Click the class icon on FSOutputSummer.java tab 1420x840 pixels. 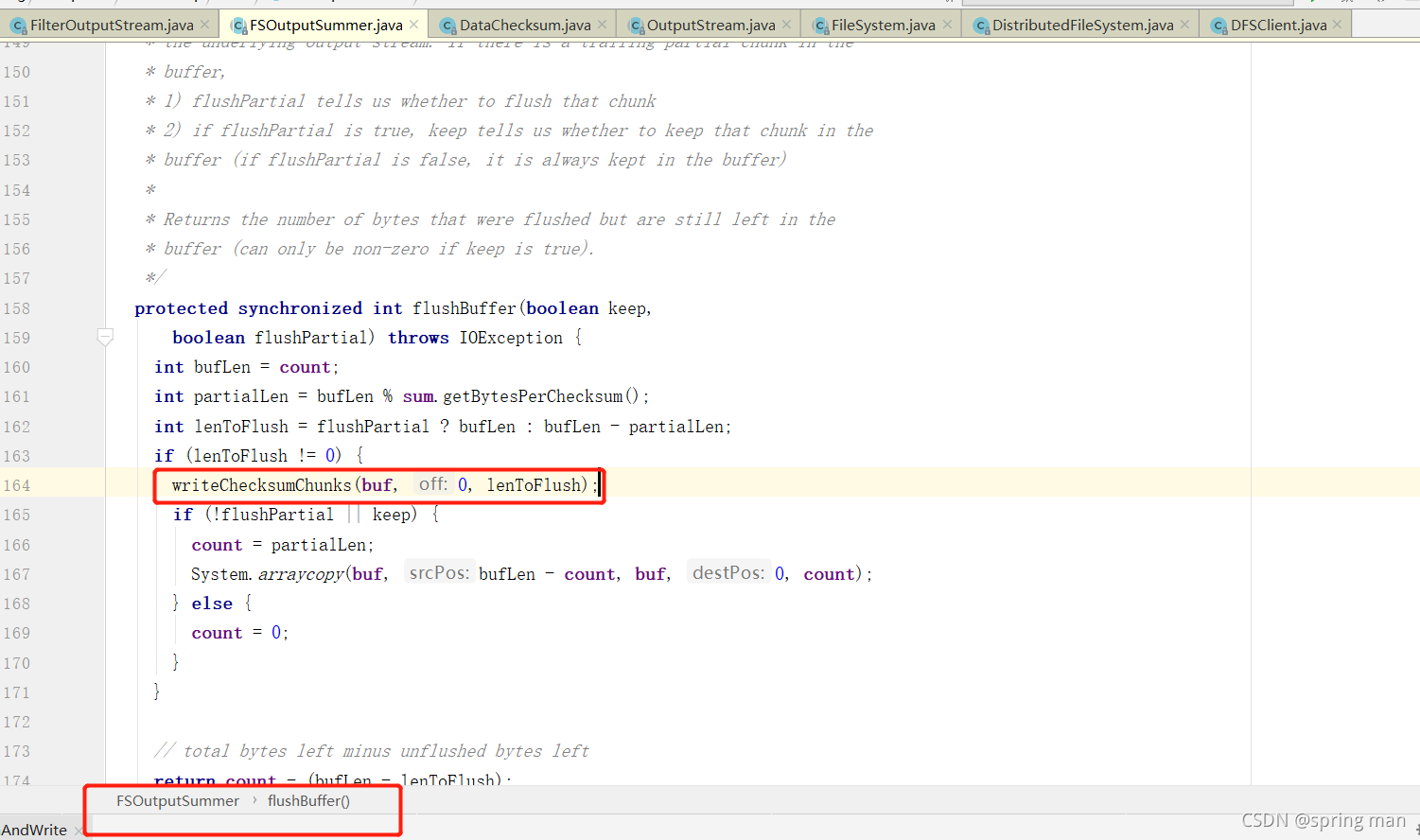coord(238,26)
